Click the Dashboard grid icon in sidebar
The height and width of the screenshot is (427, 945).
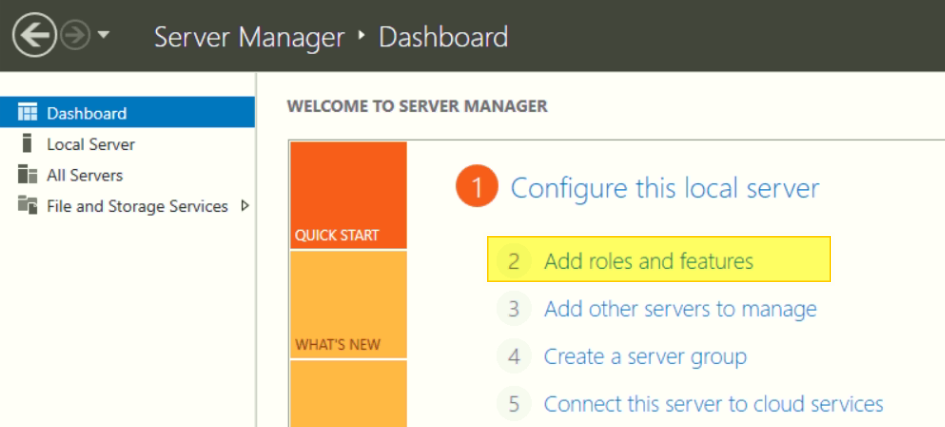pyautogui.click(x=28, y=113)
